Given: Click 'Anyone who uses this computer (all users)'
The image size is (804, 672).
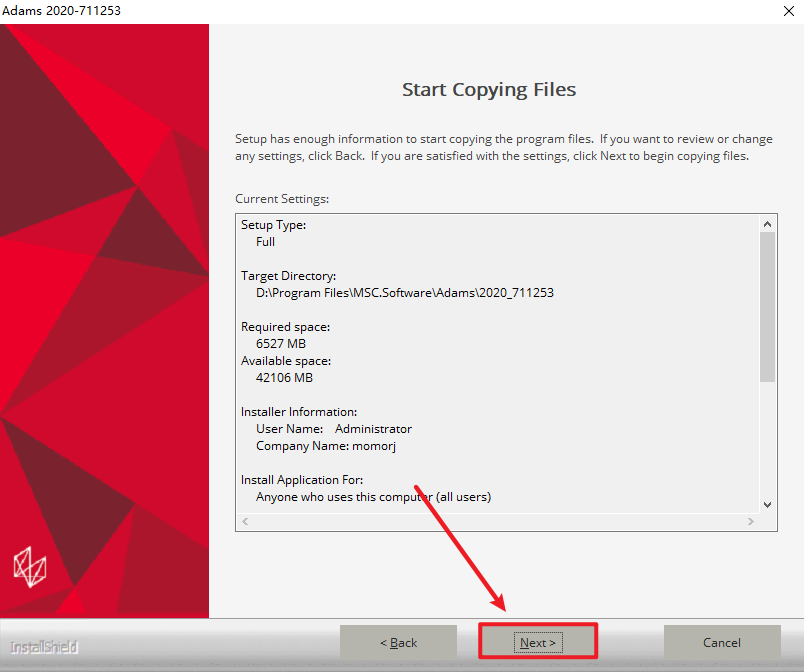Looking at the screenshot, I should coord(373,497).
